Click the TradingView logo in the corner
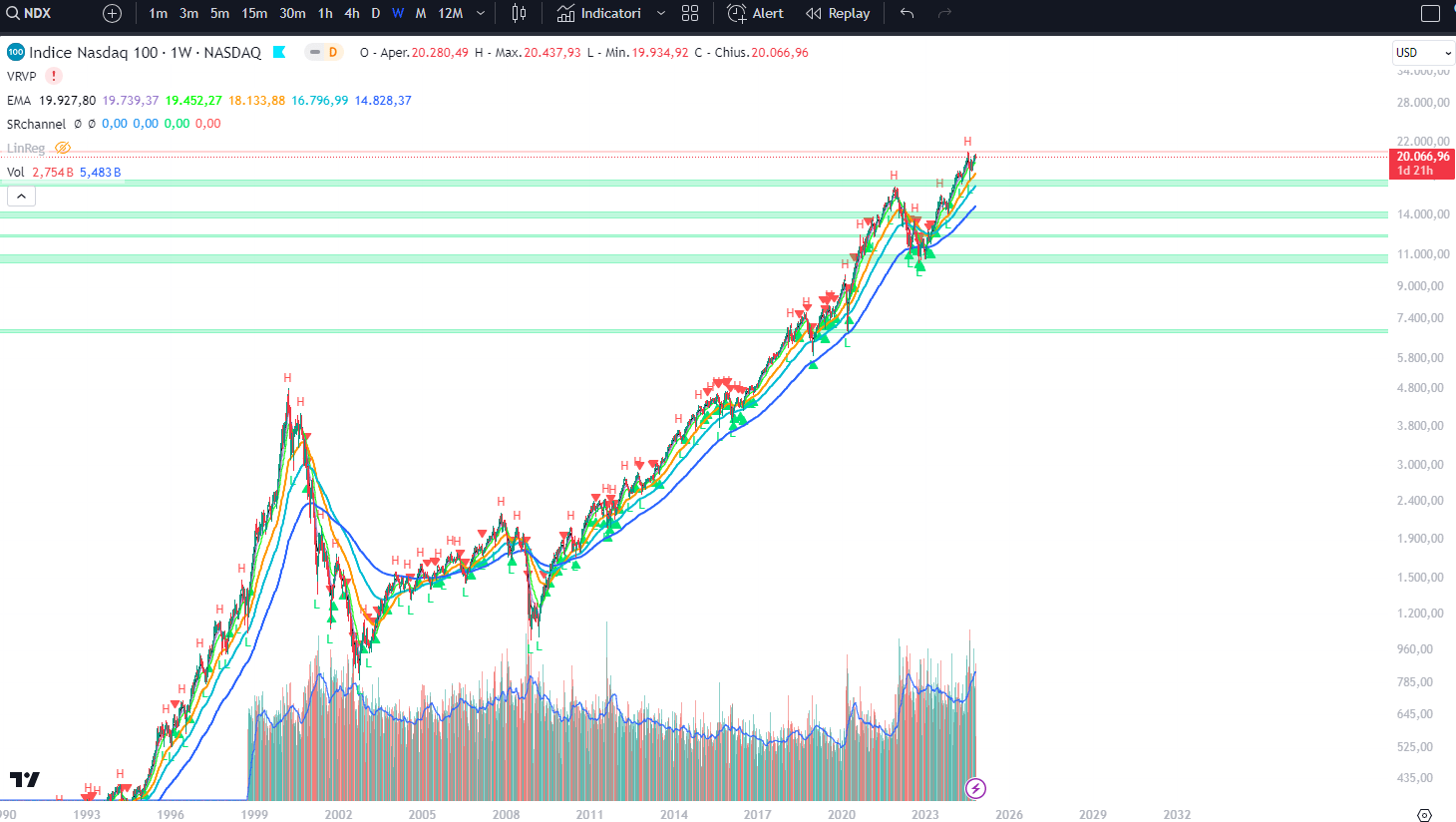 click(25, 781)
